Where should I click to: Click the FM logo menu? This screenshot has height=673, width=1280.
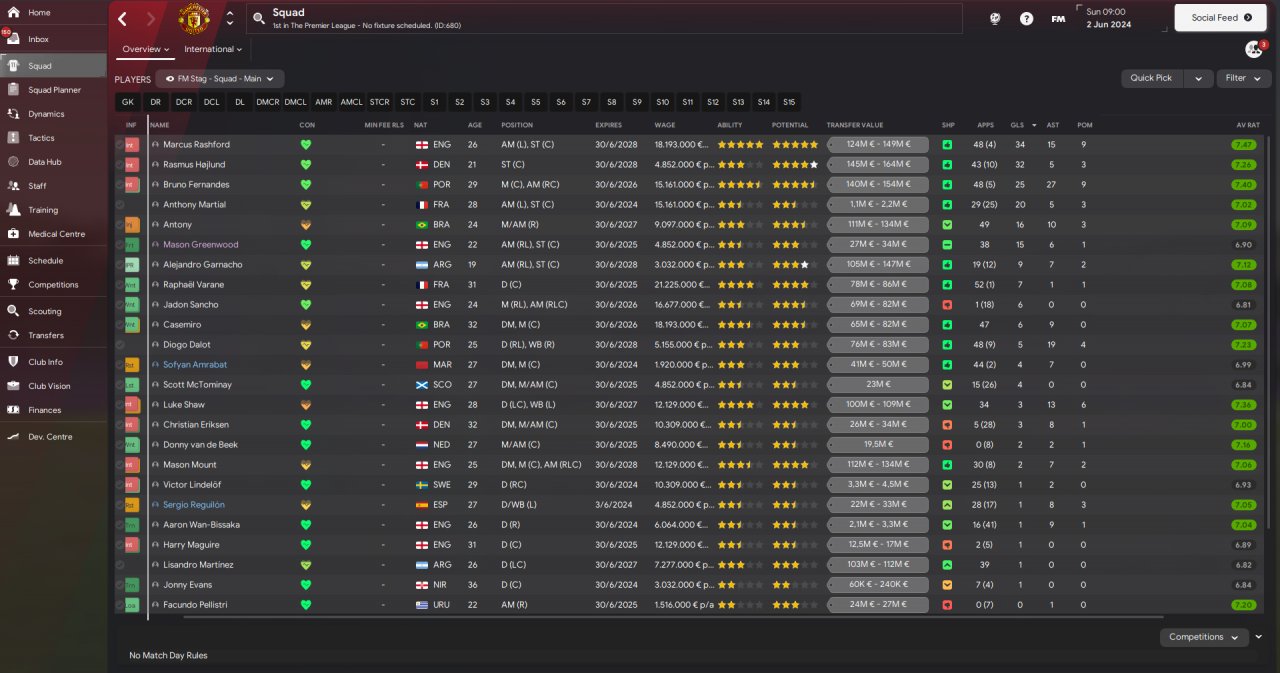tap(1058, 18)
